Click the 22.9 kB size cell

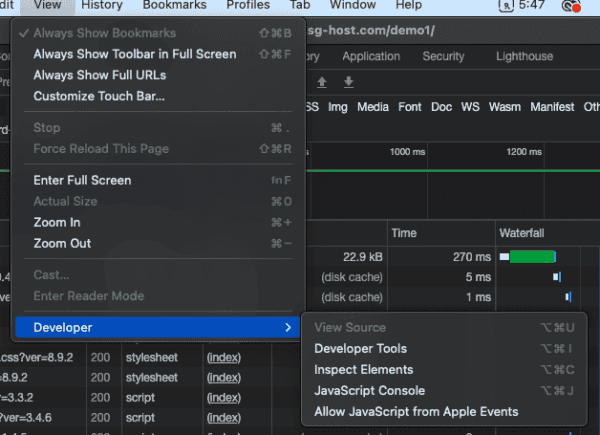point(362,257)
